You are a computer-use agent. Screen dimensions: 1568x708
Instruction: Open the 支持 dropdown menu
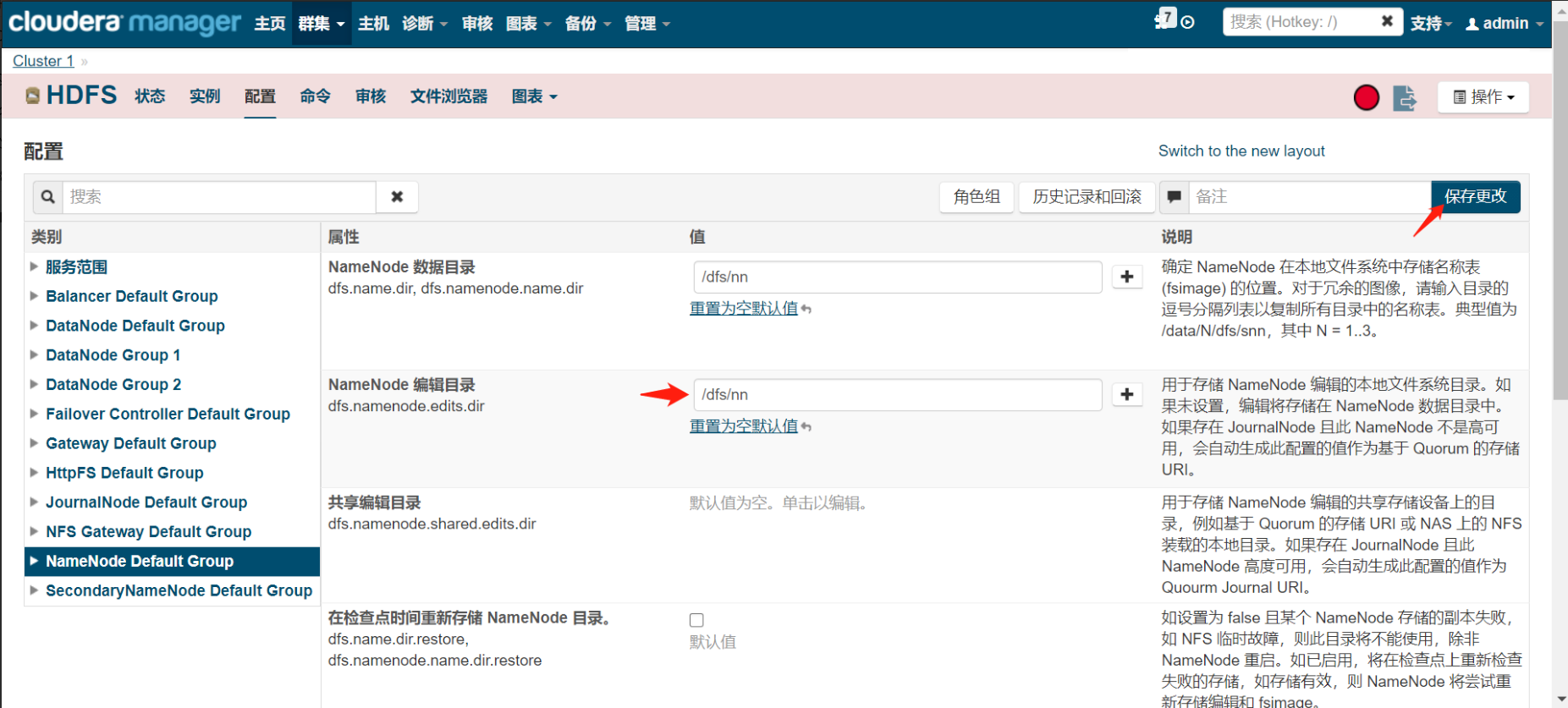point(1431,24)
